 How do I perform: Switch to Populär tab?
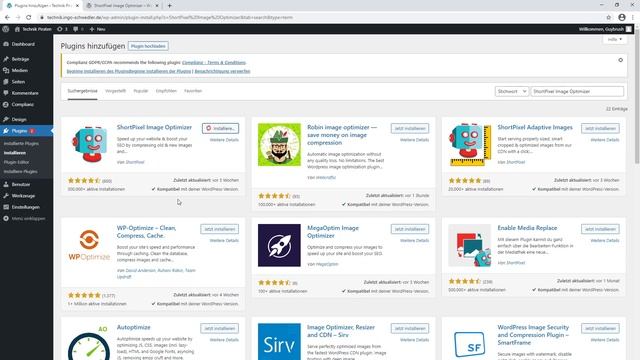tap(141, 91)
